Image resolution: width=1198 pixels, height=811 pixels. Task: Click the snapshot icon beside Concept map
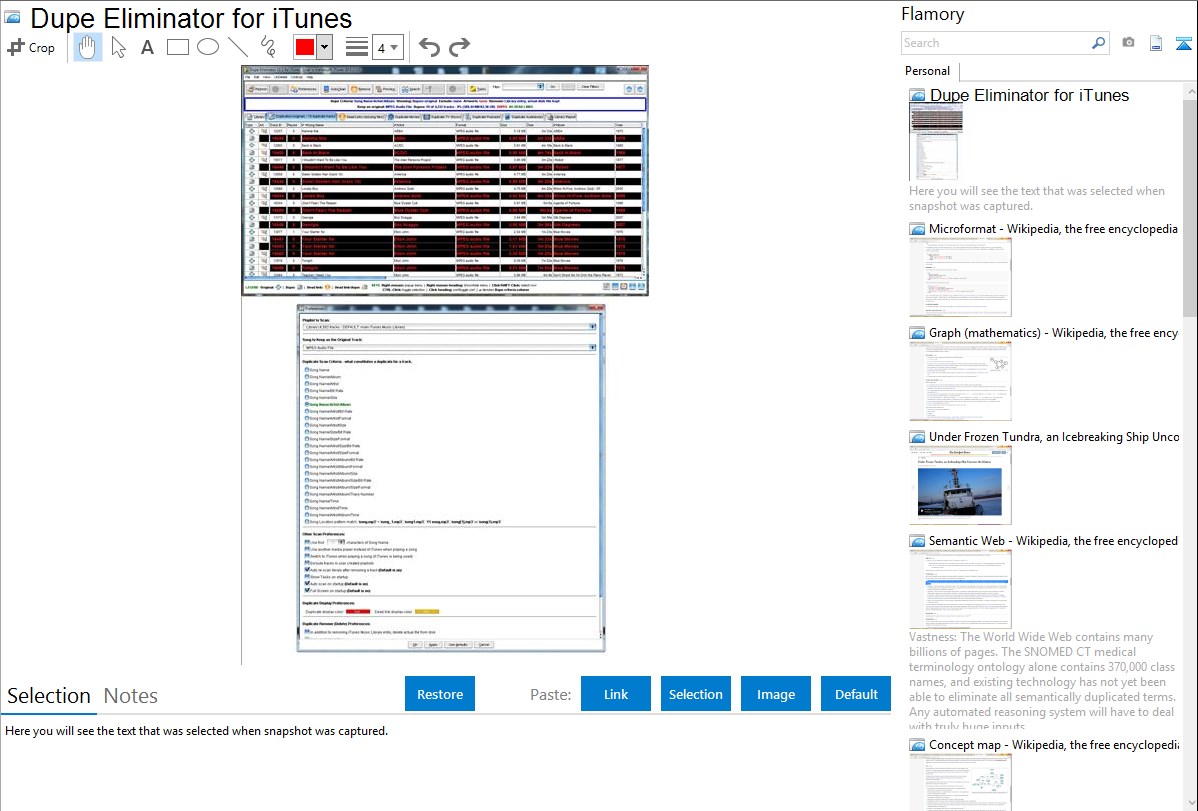pyautogui.click(x=917, y=745)
